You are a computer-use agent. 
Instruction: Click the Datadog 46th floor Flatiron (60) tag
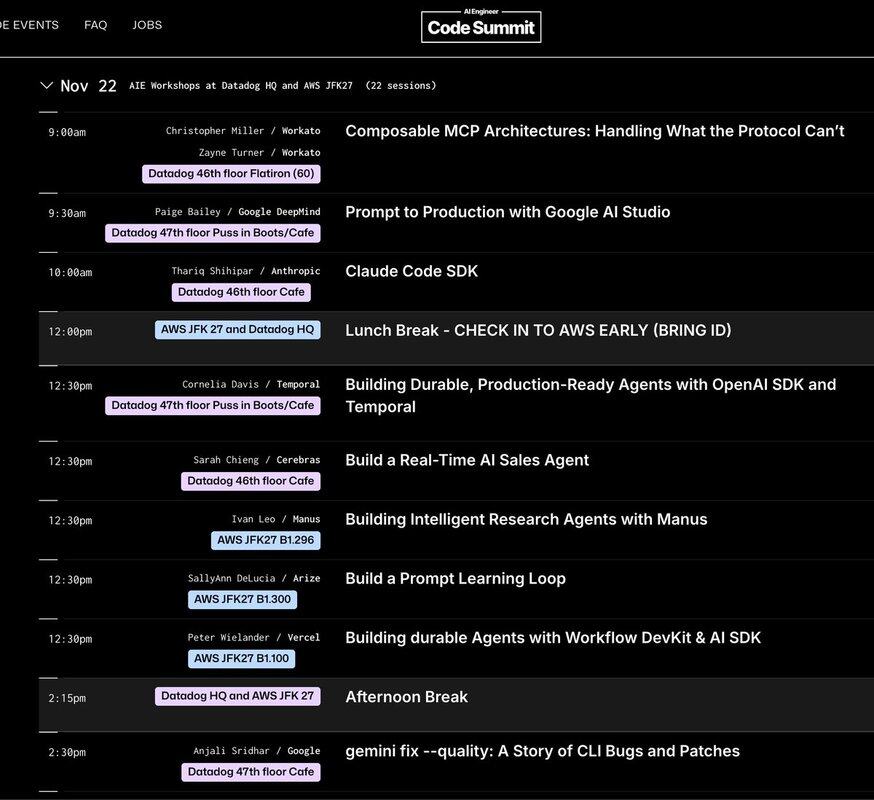point(231,174)
